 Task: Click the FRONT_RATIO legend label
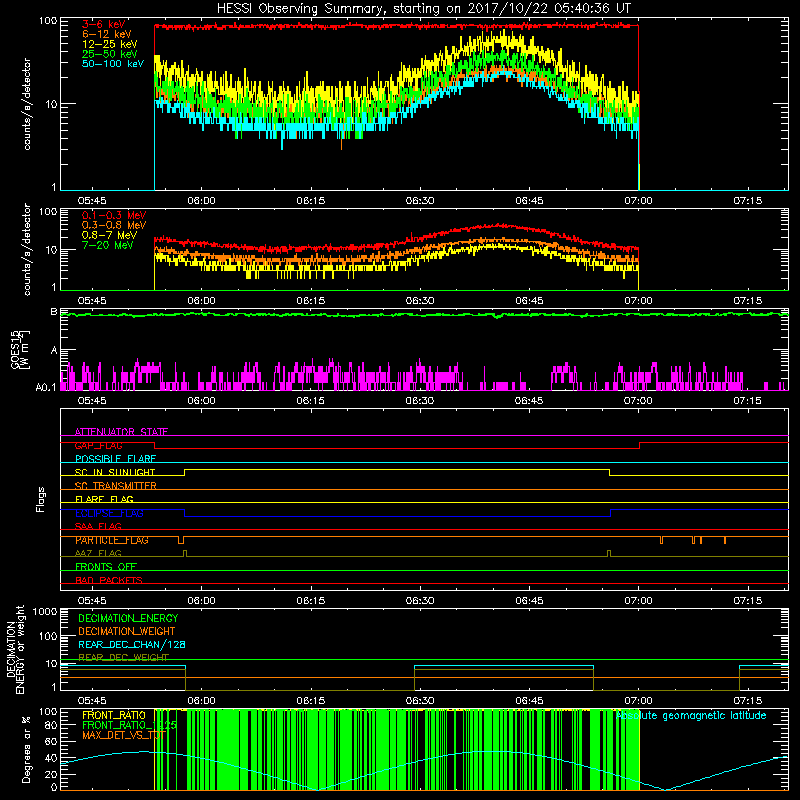(x=114, y=715)
